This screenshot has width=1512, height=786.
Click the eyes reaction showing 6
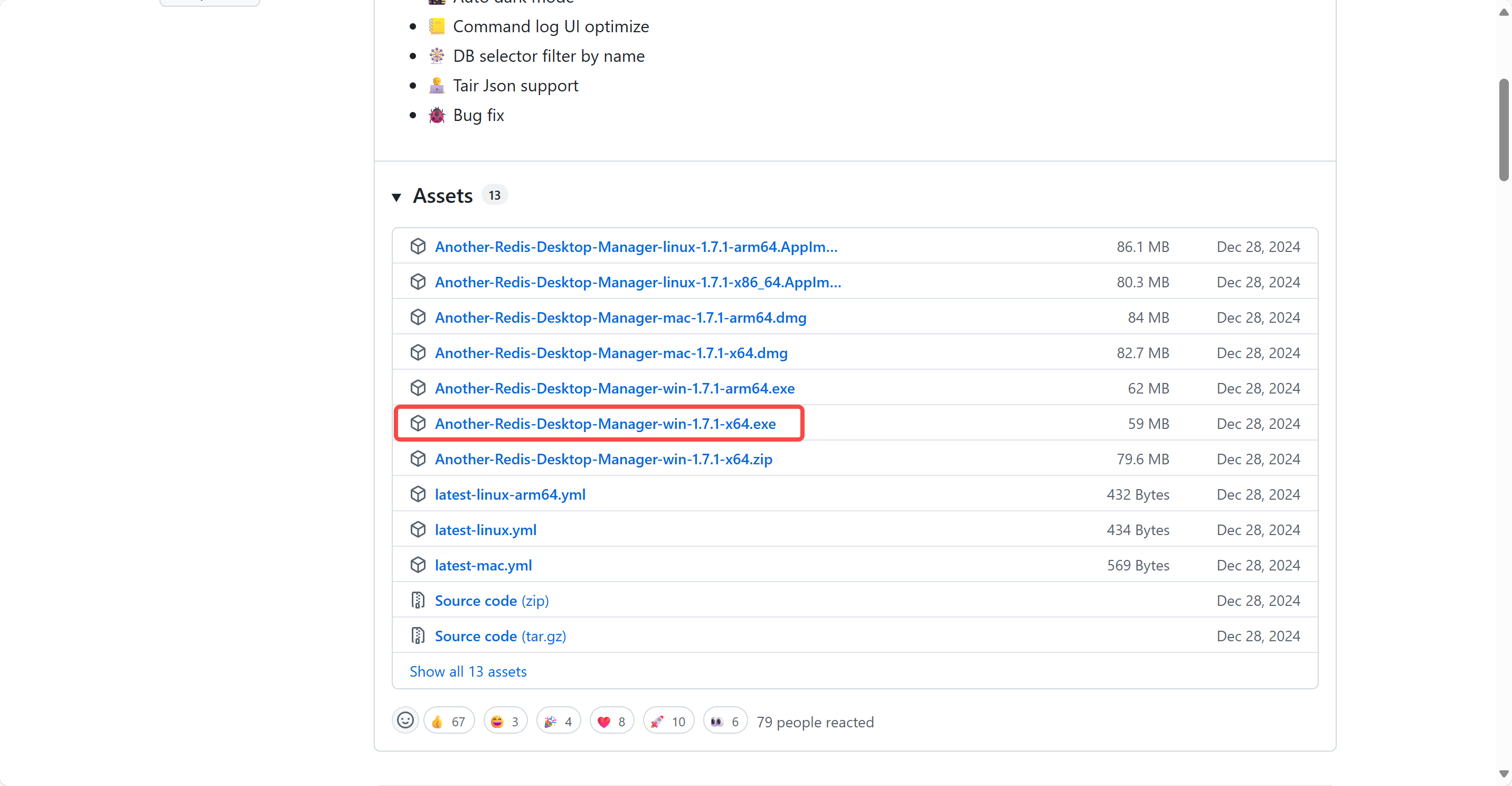(x=724, y=720)
